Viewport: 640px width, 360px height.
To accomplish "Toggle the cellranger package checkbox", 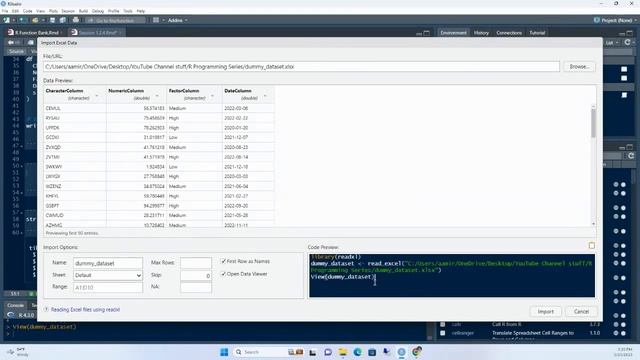I will click(442, 333).
